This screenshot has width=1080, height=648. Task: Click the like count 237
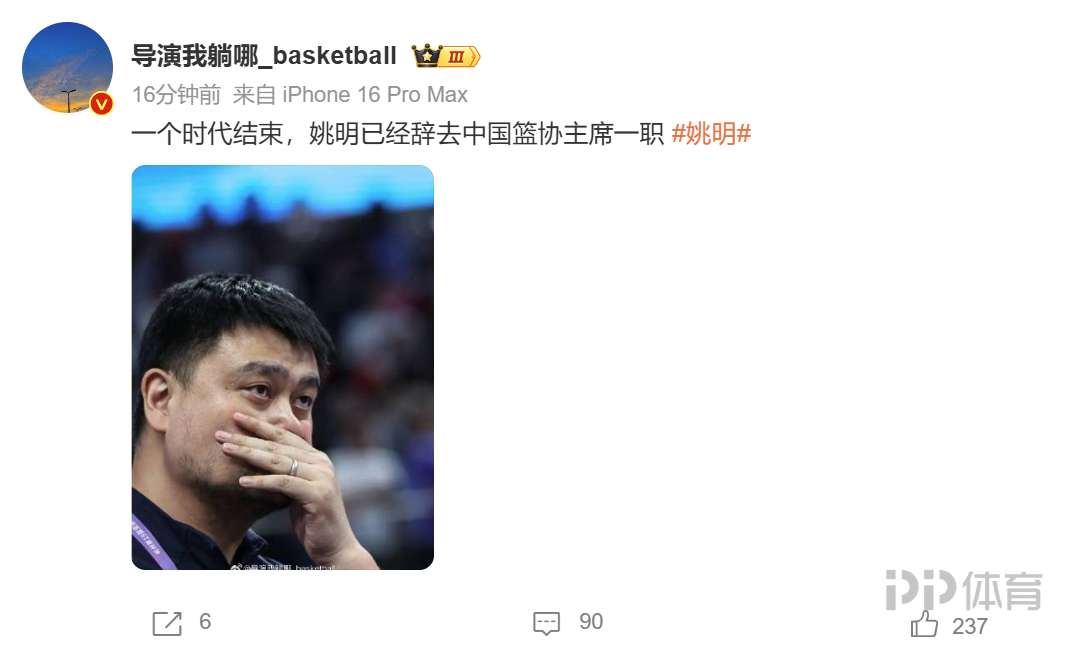click(x=970, y=626)
